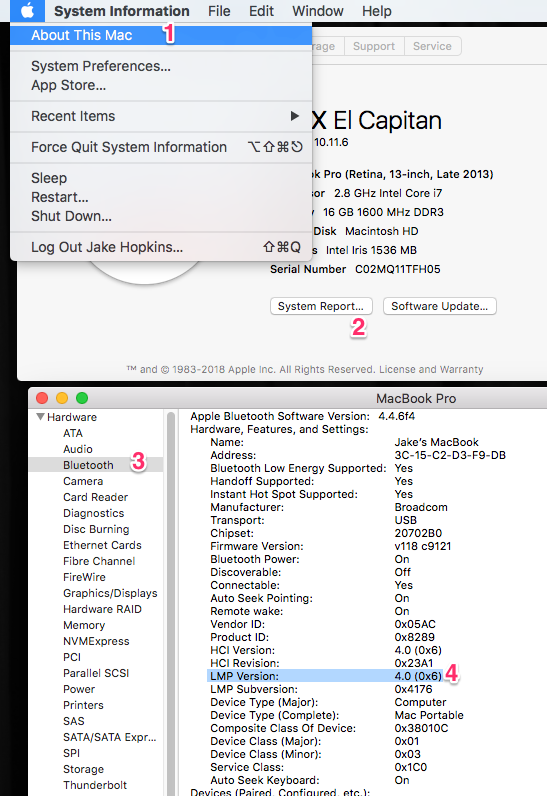Image resolution: width=547 pixels, height=796 pixels.
Task: Open the Help menu
Action: pos(377,11)
